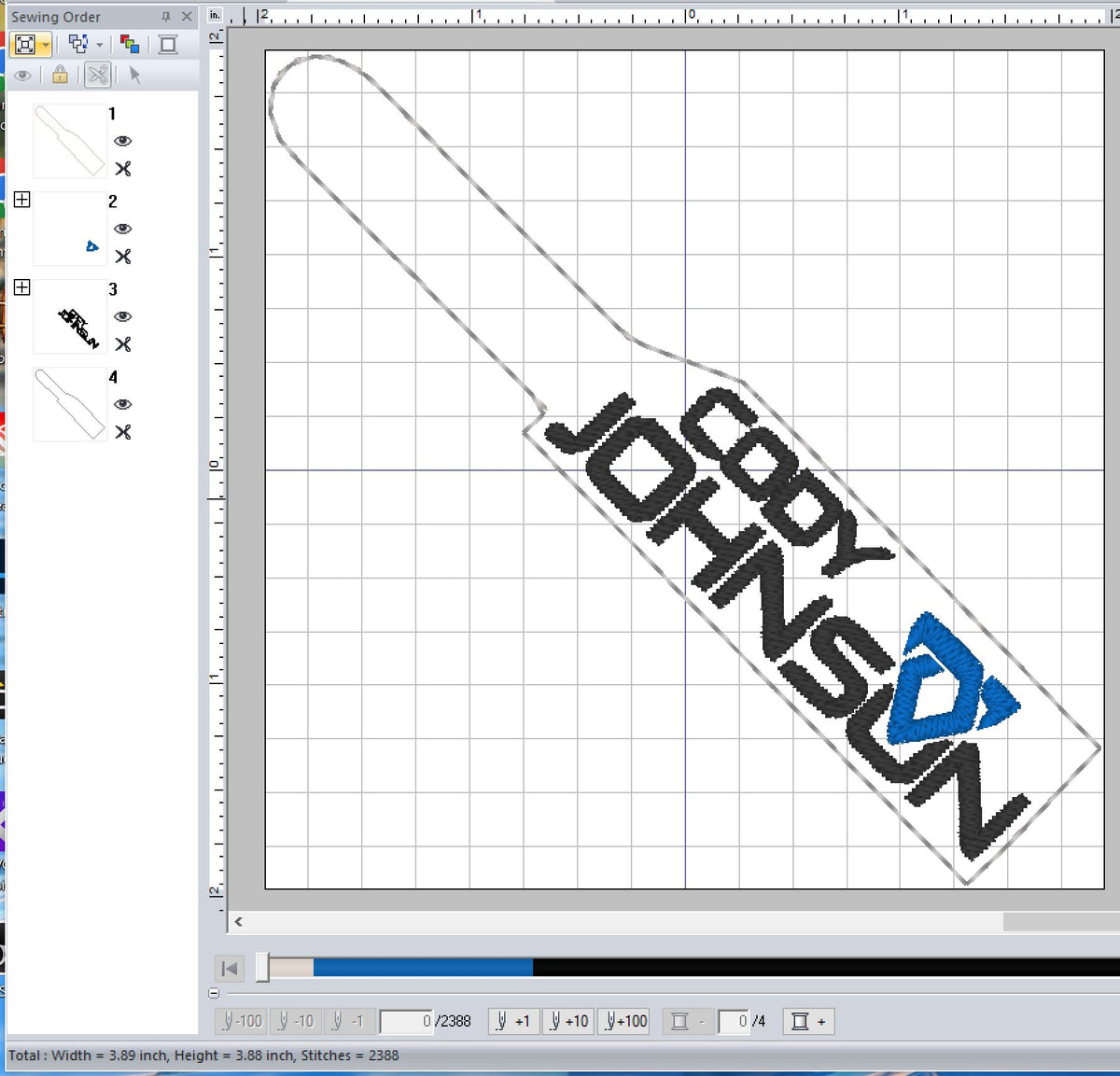Advance the simulator by +10 stitches
The width and height of the screenshot is (1120, 1076).
pos(567,1021)
